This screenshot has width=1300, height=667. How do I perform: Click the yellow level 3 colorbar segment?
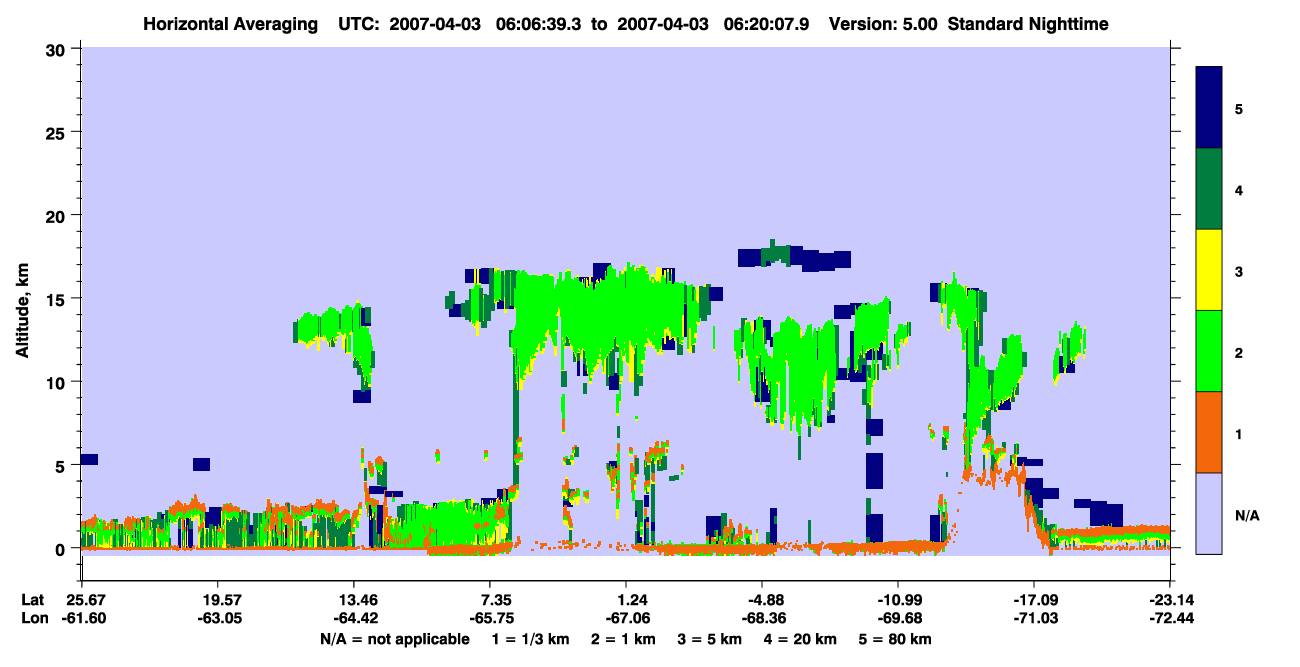pyautogui.click(x=1209, y=270)
